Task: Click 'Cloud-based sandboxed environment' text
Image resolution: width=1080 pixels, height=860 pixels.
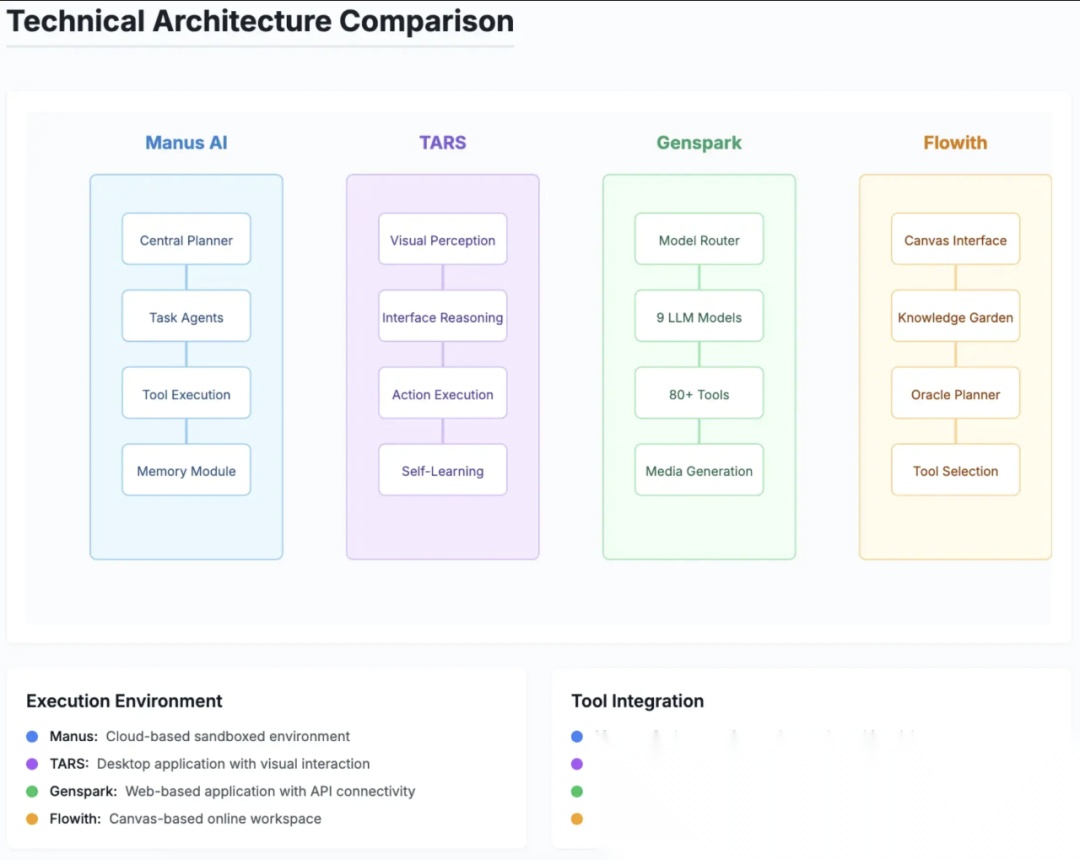Action: click(228, 736)
